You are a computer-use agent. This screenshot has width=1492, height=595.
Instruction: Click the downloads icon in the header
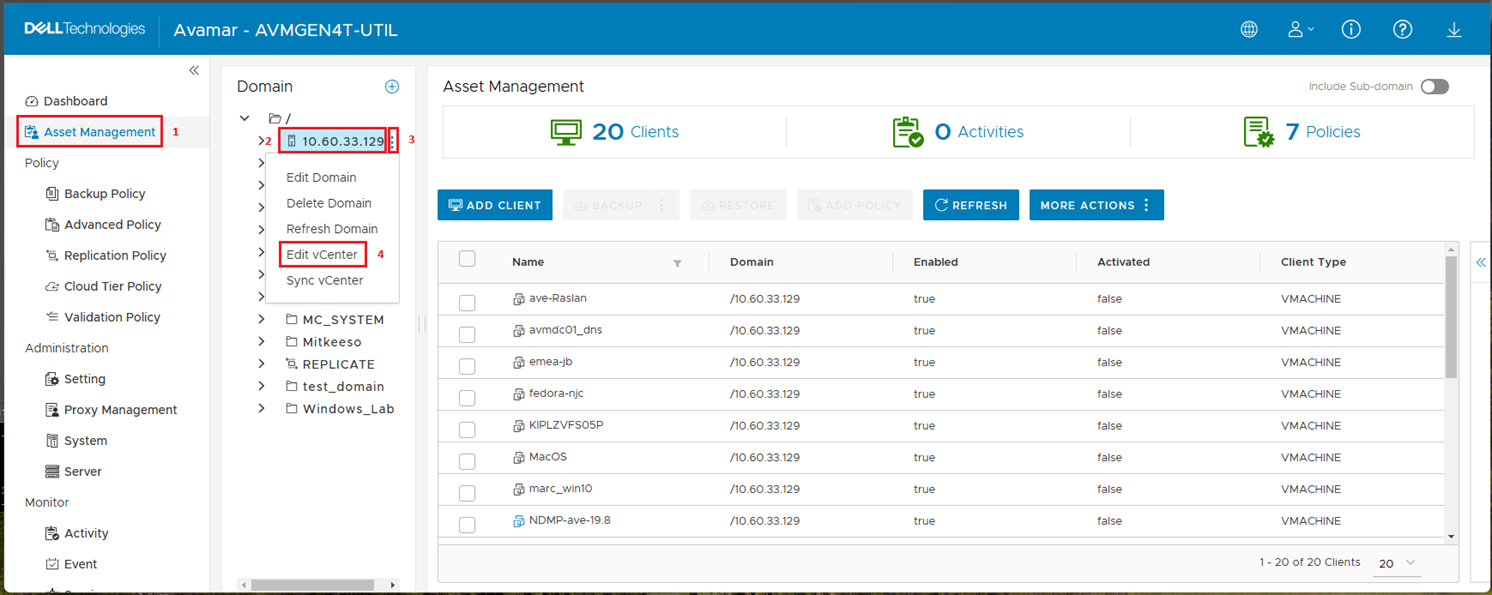click(1454, 29)
